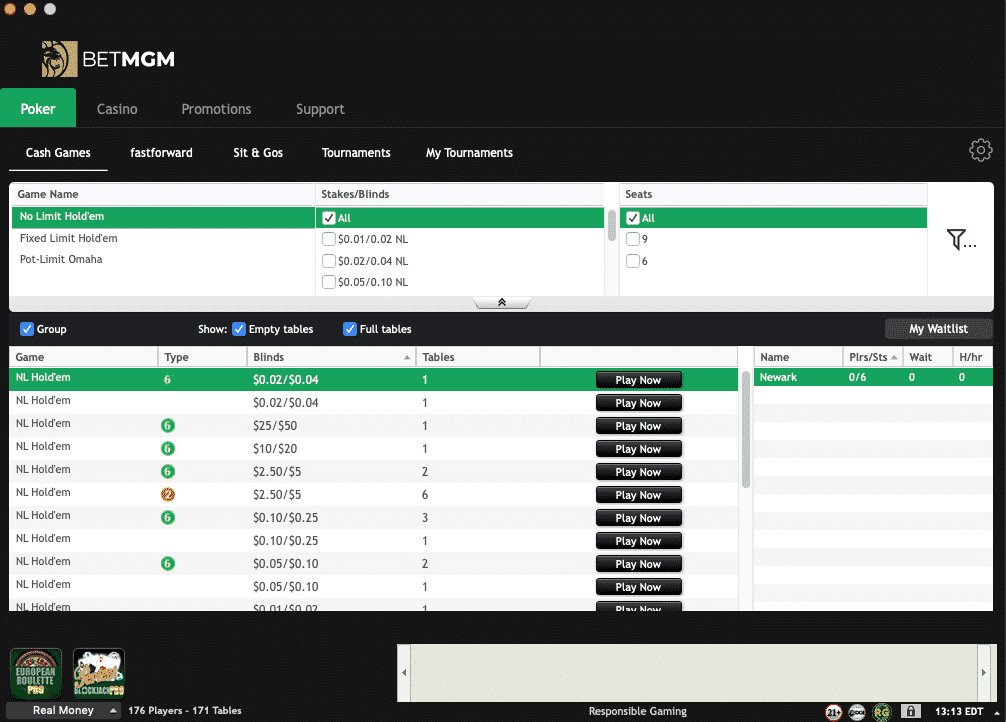Click the 6-max icon on highlighted $0.02/$0.04 row
1006x722 pixels.
[x=167, y=379]
